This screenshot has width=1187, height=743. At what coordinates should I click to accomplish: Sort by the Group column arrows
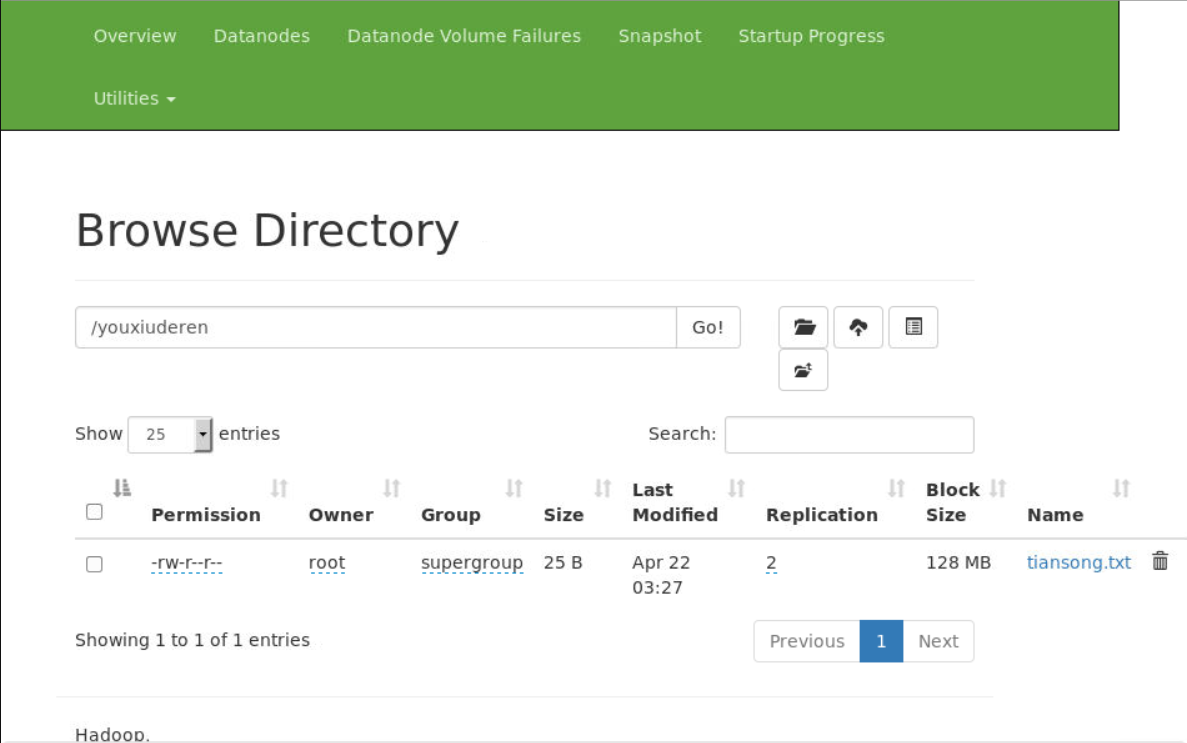[x=514, y=489]
